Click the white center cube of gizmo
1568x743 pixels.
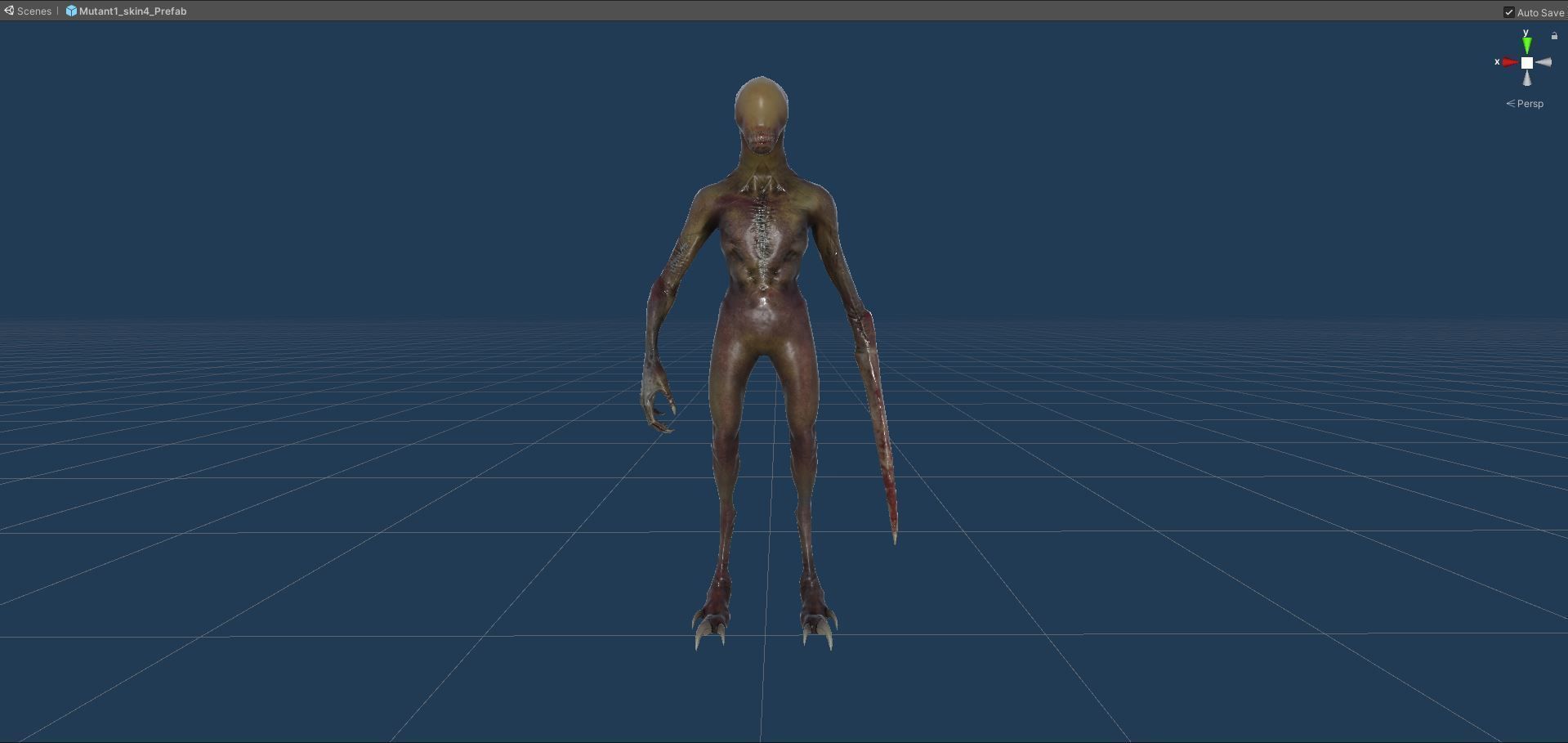[x=1526, y=62]
